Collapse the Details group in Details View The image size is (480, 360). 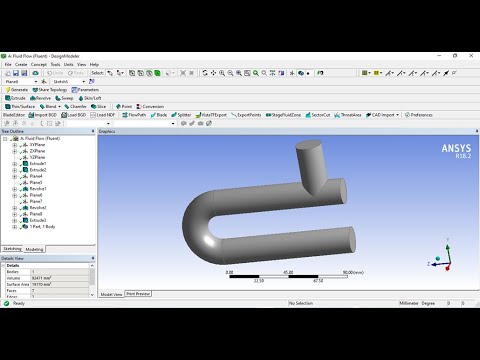[3, 265]
